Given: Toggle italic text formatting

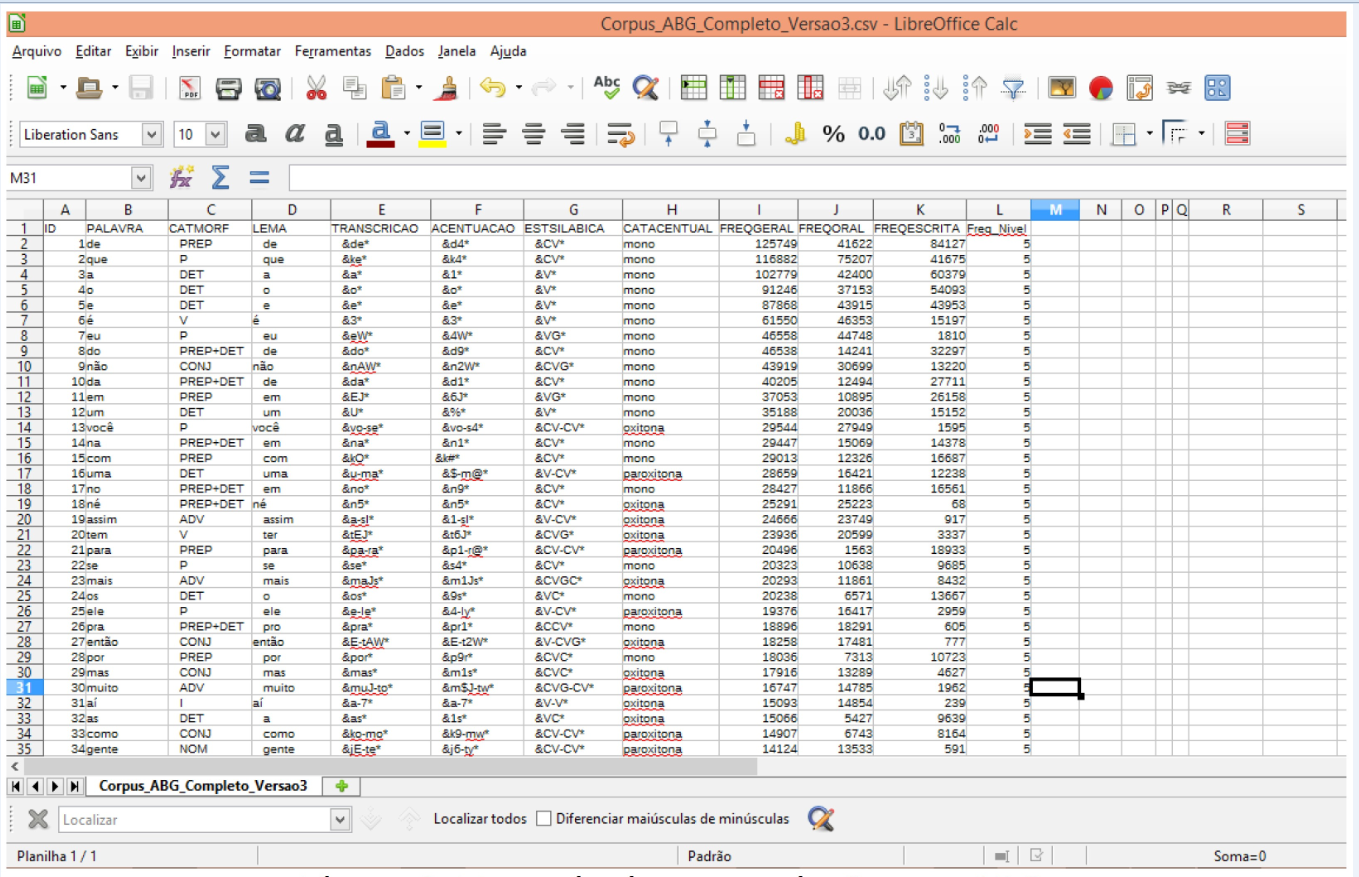Looking at the screenshot, I should pyautogui.click(x=295, y=134).
